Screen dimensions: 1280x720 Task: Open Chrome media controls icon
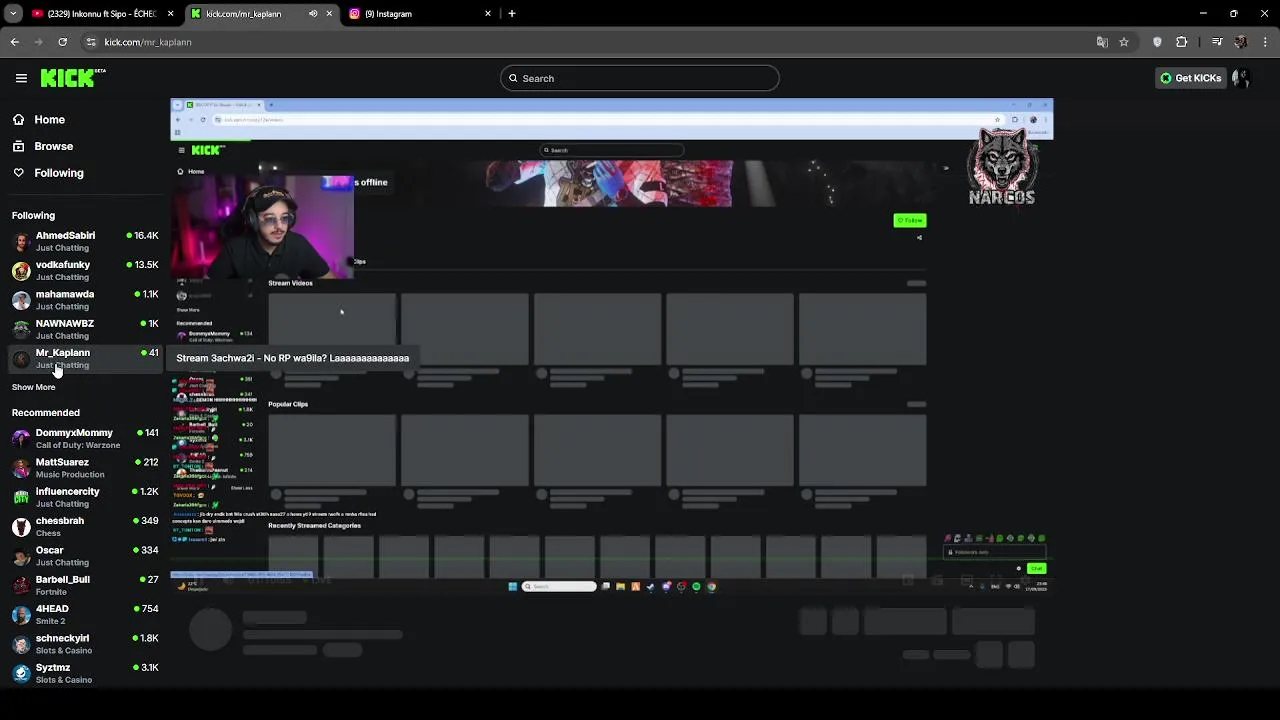coord(1217,42)
